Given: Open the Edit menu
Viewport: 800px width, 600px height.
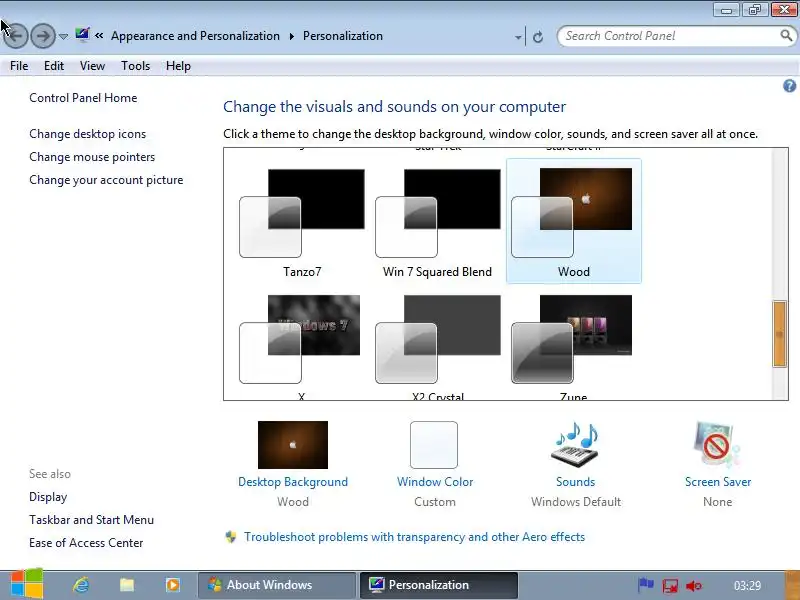Looking at the screenshot, I should pyautogui.click(x=54, y=66).
